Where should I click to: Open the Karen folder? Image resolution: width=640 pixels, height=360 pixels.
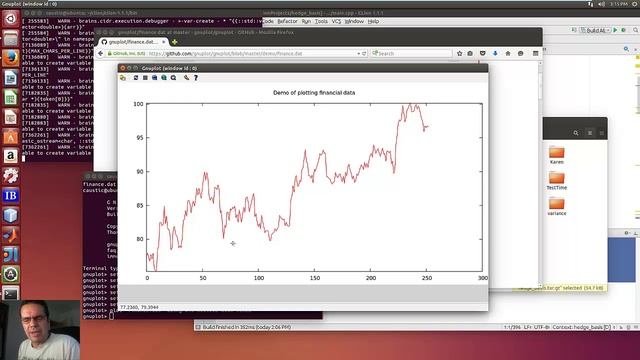pyautogui.click(x=556, y=155)
